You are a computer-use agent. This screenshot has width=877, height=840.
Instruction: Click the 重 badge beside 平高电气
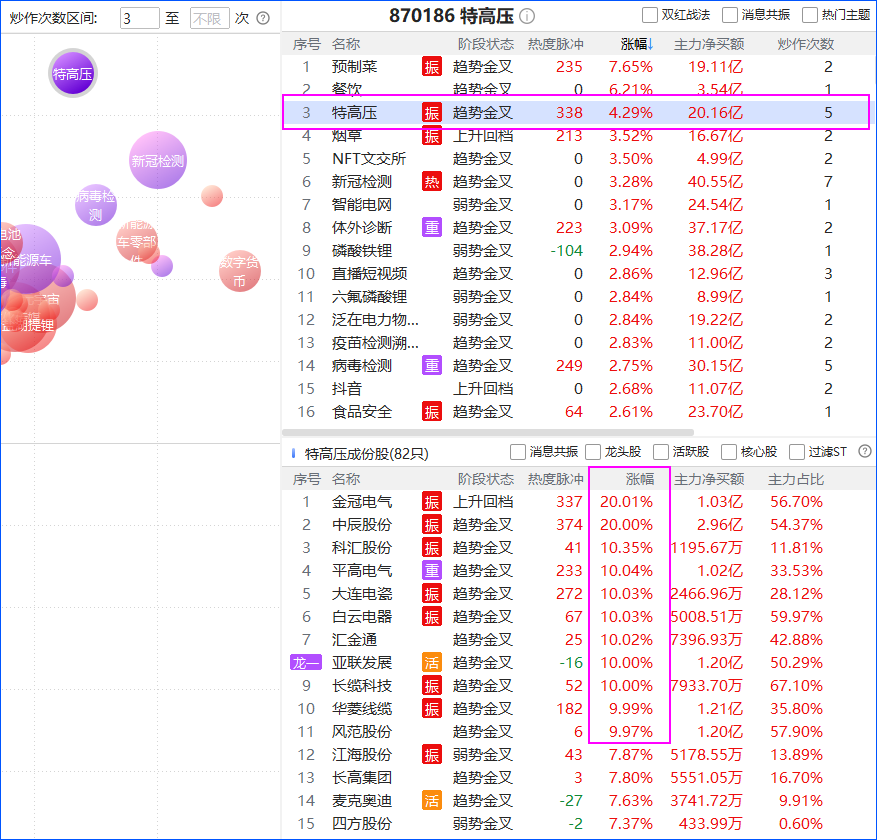point(431,570)
